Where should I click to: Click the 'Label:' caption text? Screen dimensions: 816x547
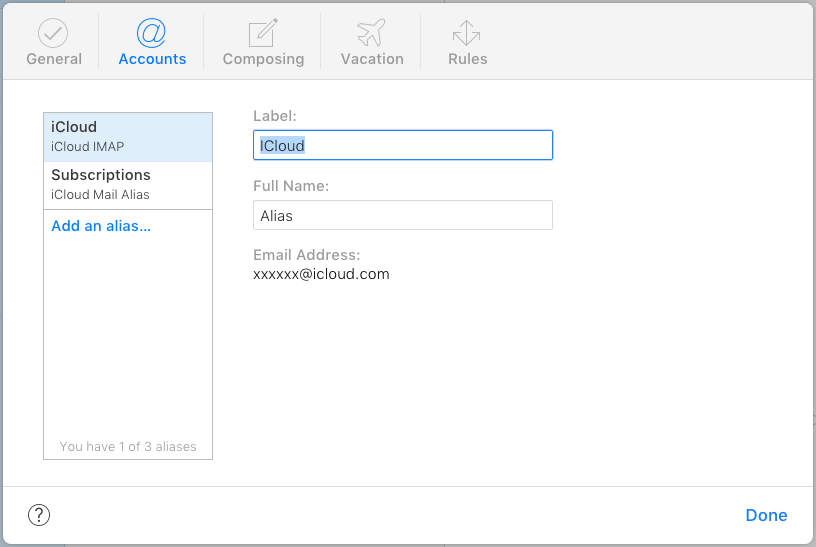tap(275, 116)
